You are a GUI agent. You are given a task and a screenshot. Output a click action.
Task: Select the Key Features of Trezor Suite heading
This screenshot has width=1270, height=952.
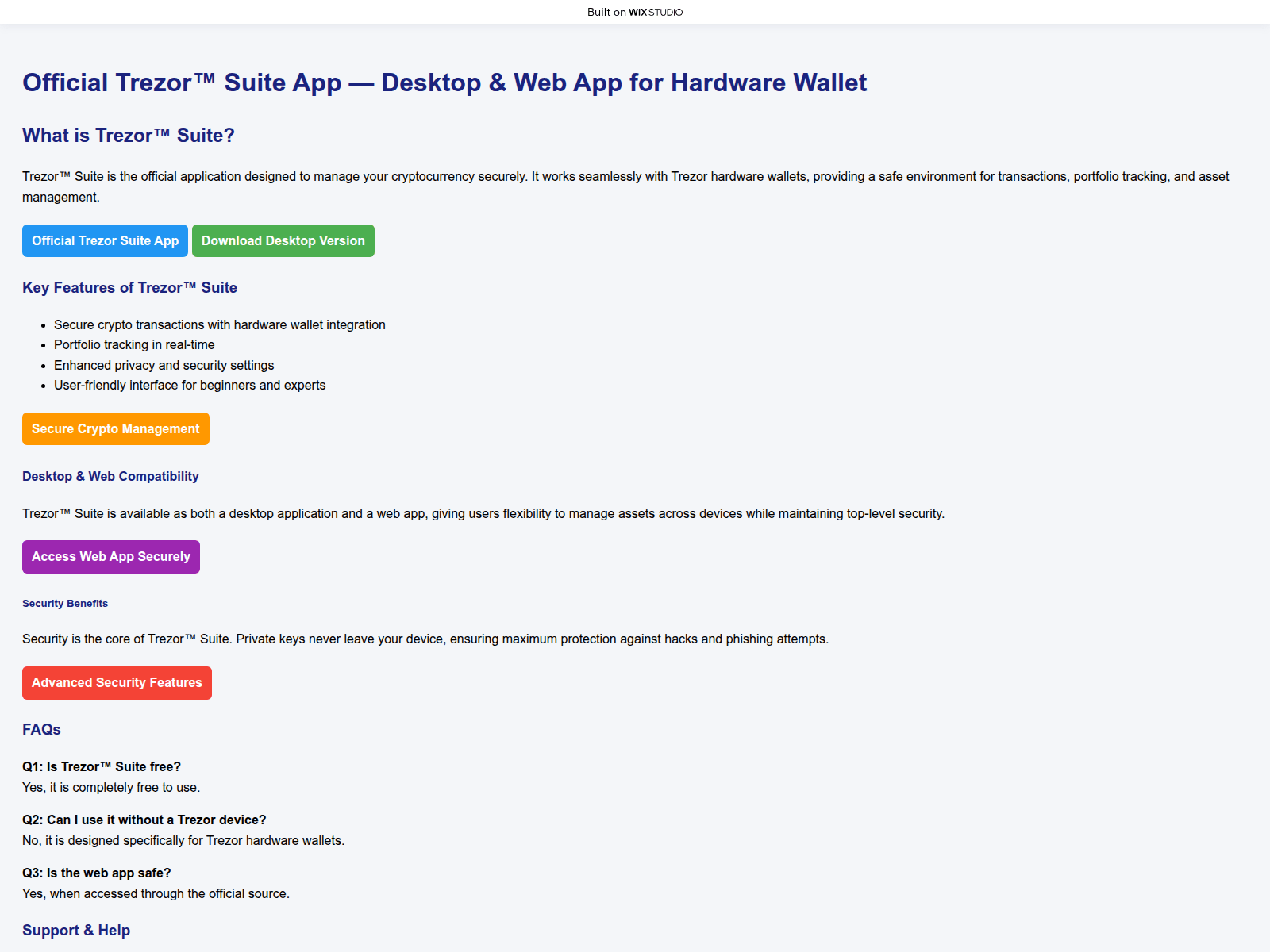[129, 288]
